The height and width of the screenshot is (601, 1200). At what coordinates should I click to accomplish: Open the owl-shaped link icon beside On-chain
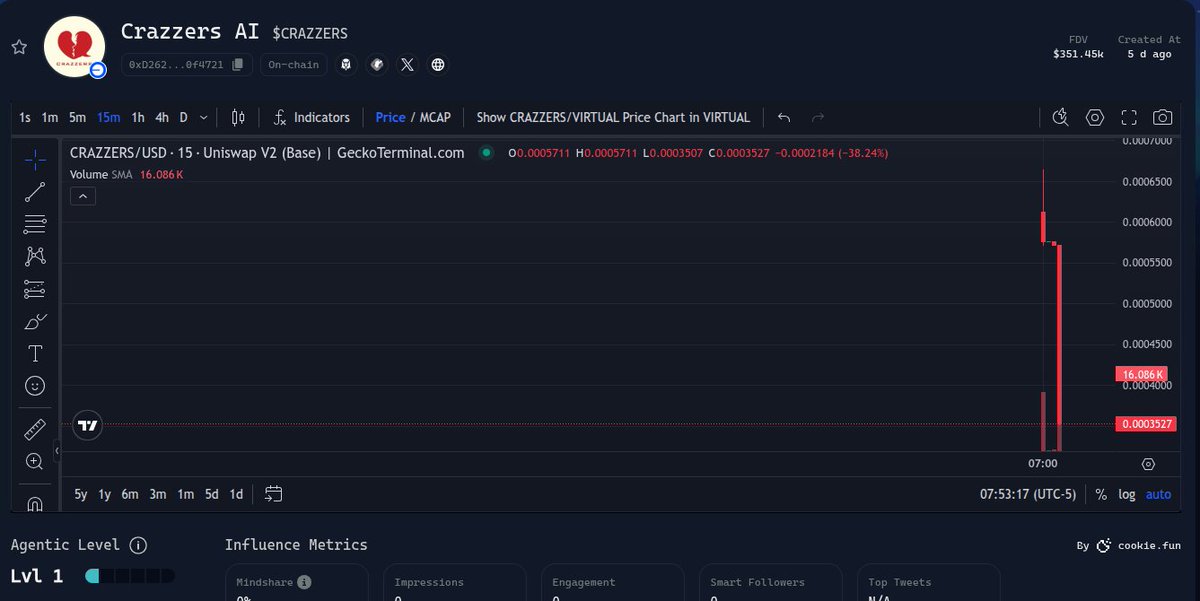click(346, 65)
